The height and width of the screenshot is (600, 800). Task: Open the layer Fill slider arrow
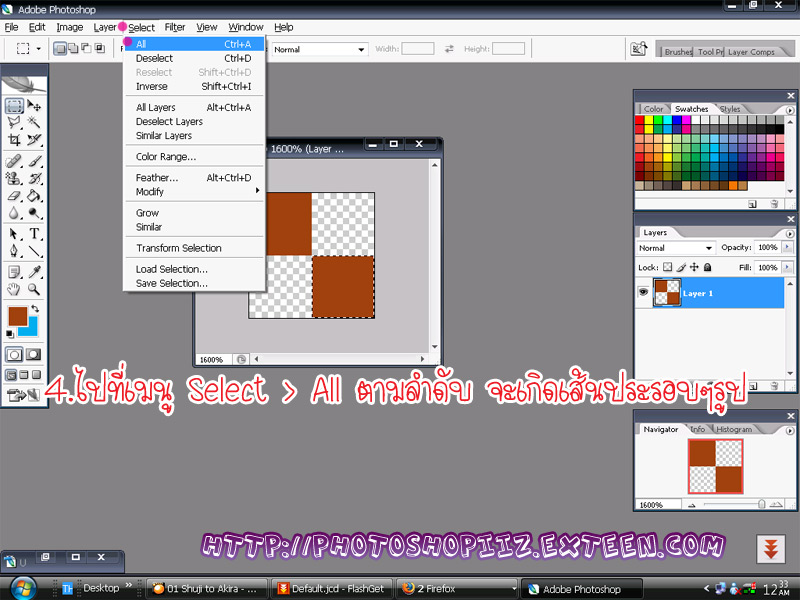(x=787, y=267)
